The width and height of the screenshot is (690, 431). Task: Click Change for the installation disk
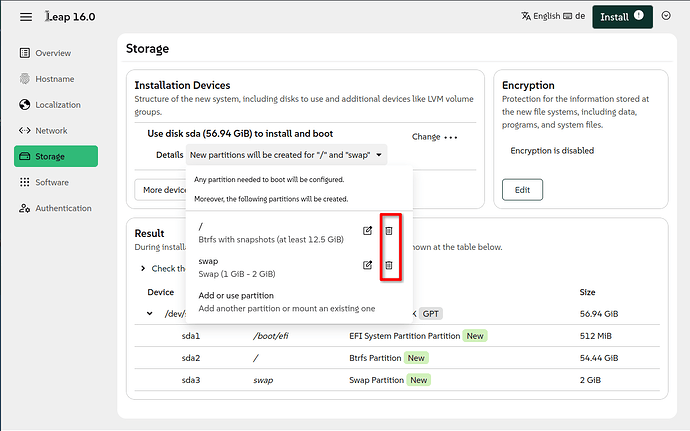[x=426, y=137]
